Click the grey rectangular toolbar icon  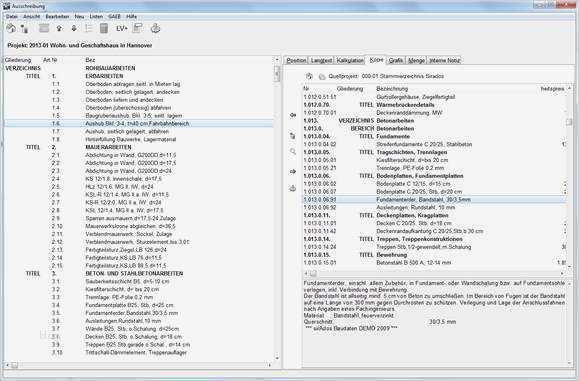coord(44,28)
